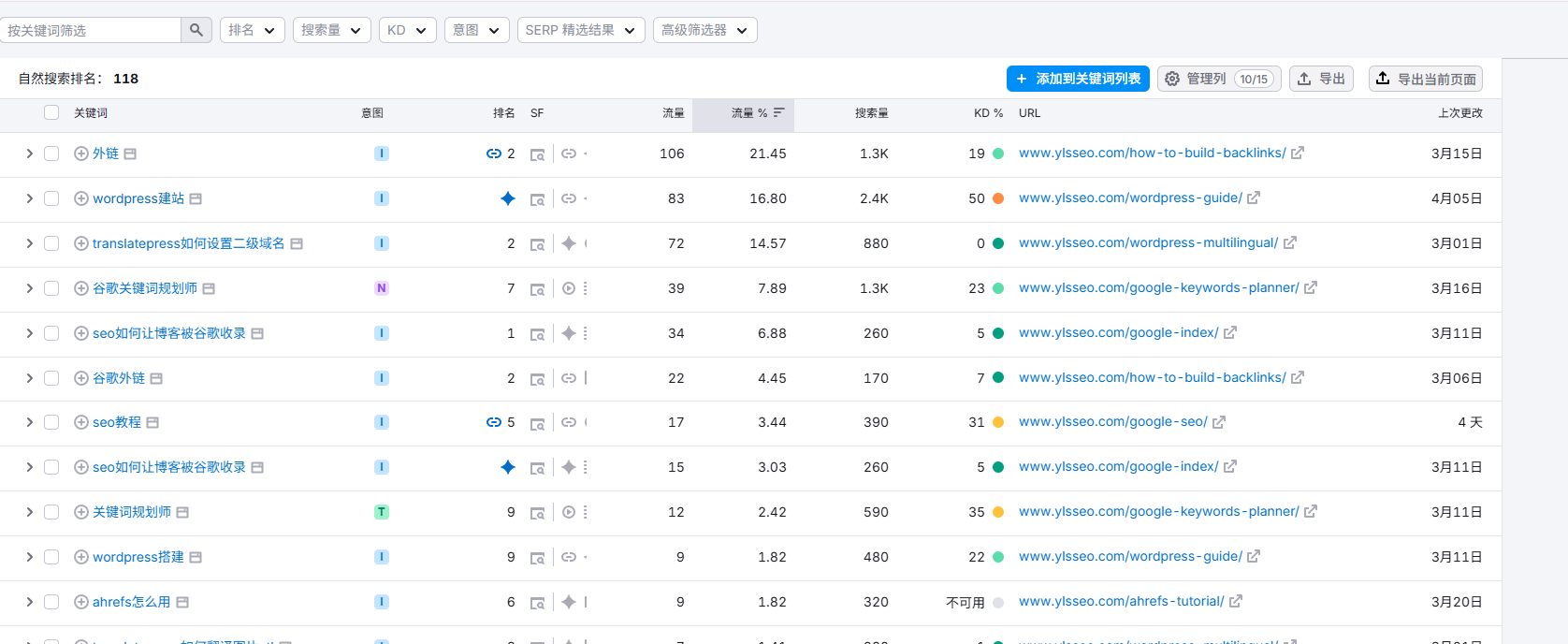Sort by KD % column header
This screenshot has height=644, width=1568.
tap(988, 113)
